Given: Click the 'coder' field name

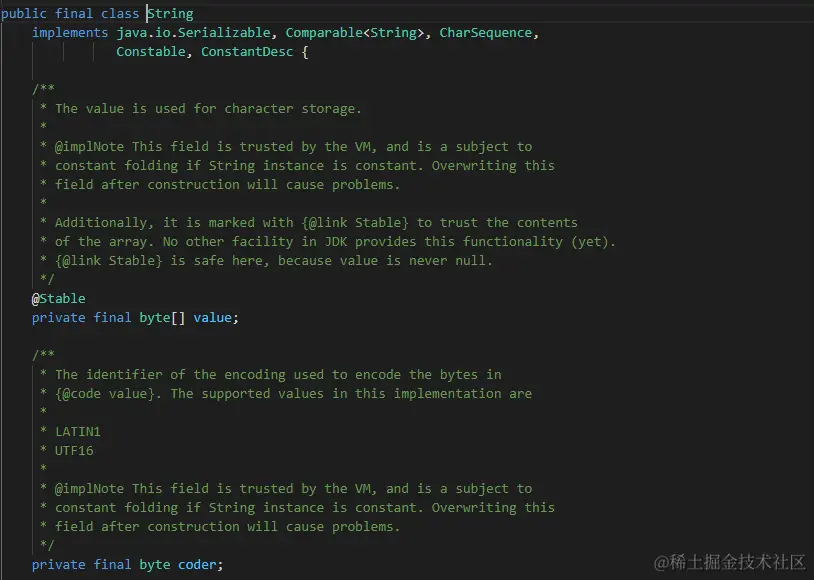Looking at the screenshot, I should coord(198,565).
